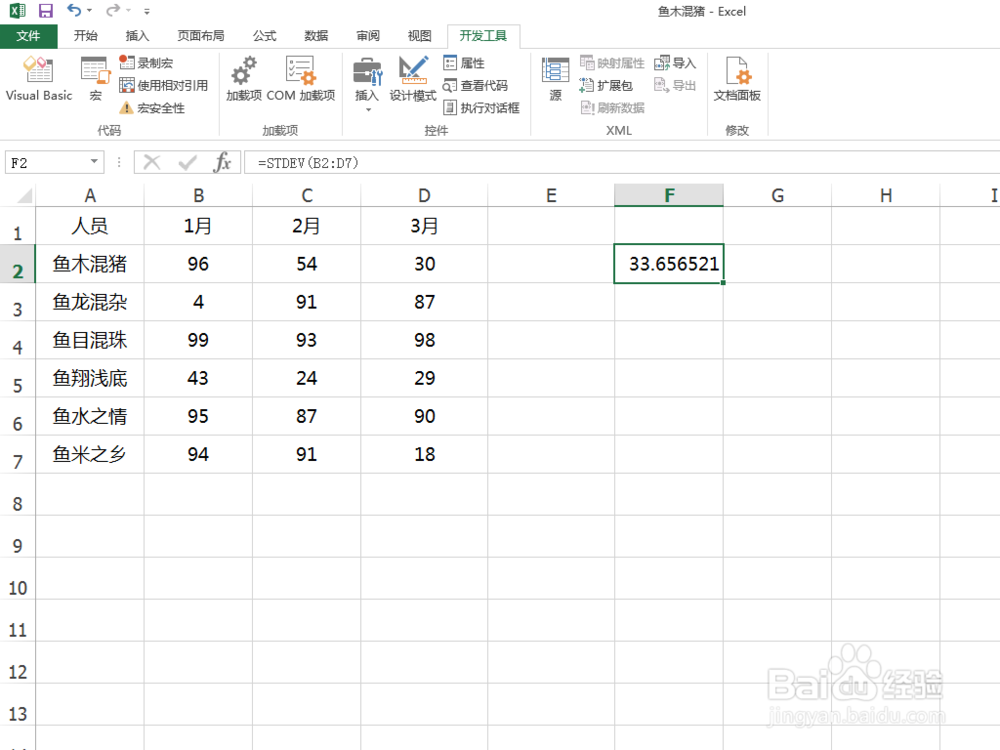Undo the last action
This screenshot has width=1000, height=750.
[x=74, y=11]
